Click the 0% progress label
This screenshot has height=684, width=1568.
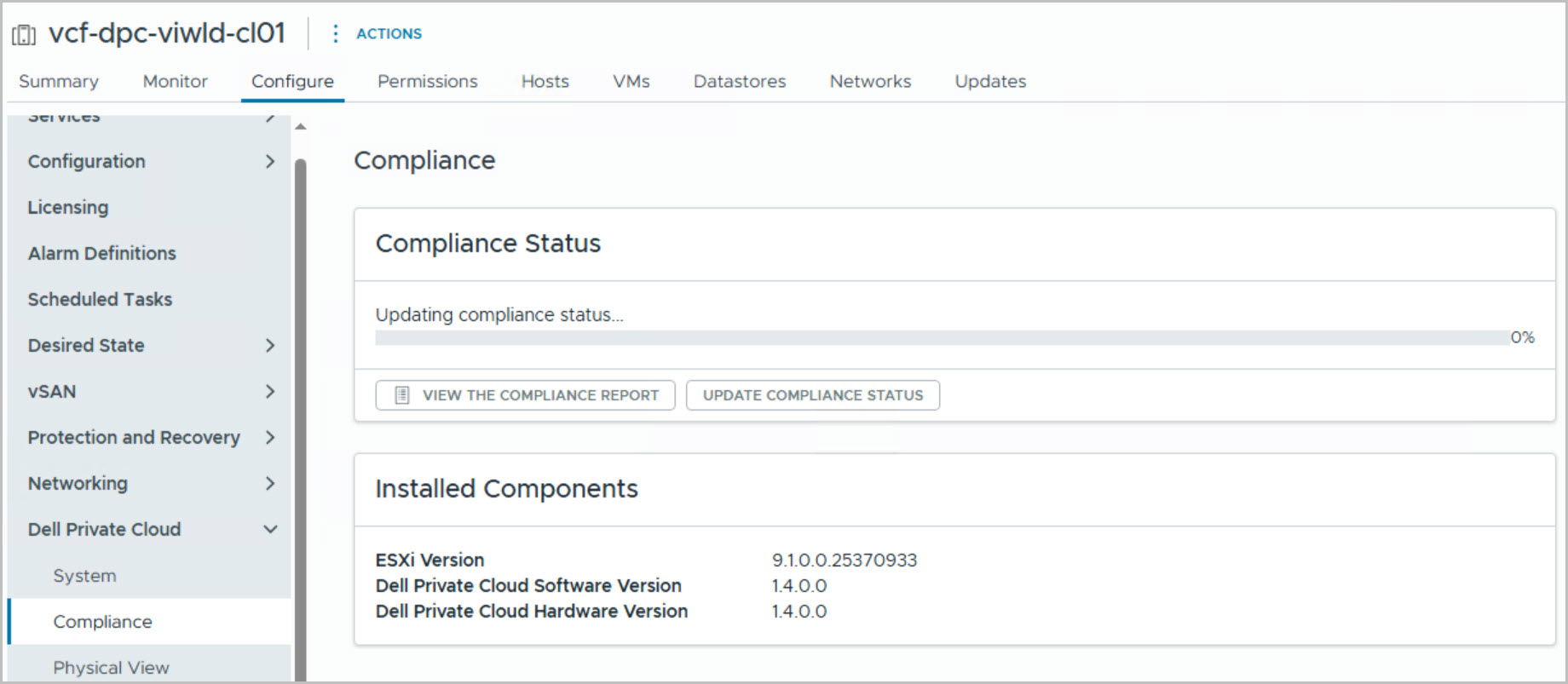(1523, 337)
